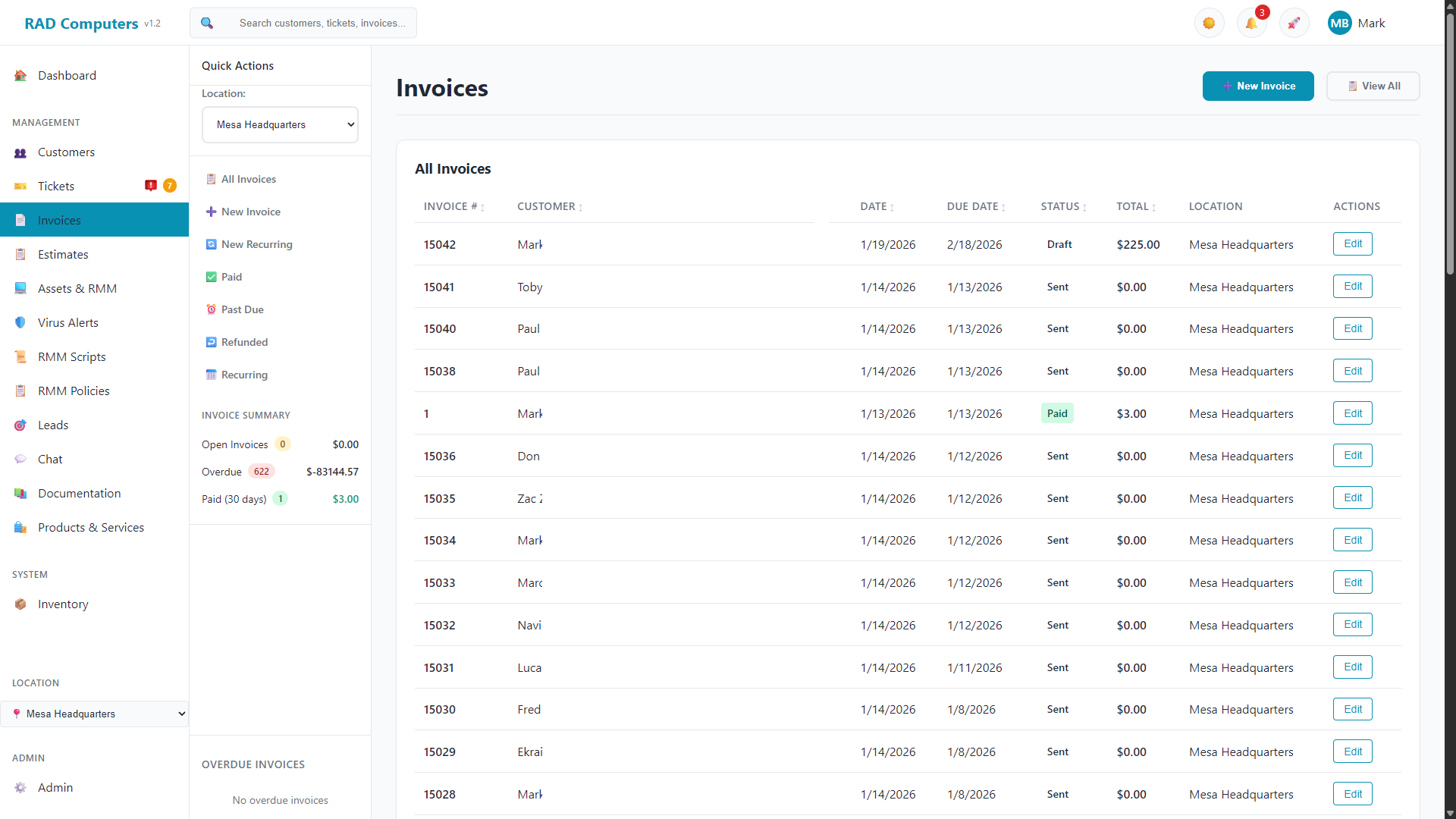Click the rocket icon next to notifications

pyautogui.click(x=1294, y=23)
